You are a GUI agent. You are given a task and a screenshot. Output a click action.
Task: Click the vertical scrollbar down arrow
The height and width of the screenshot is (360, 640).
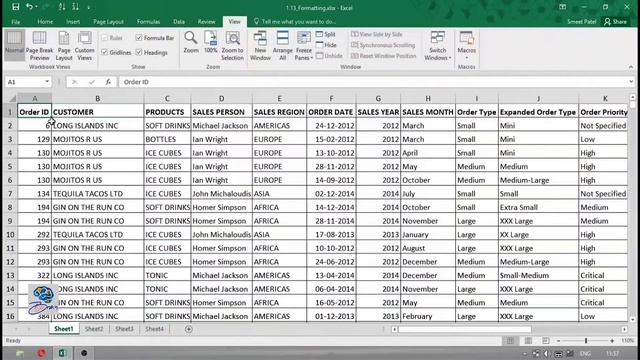(632, 319)
